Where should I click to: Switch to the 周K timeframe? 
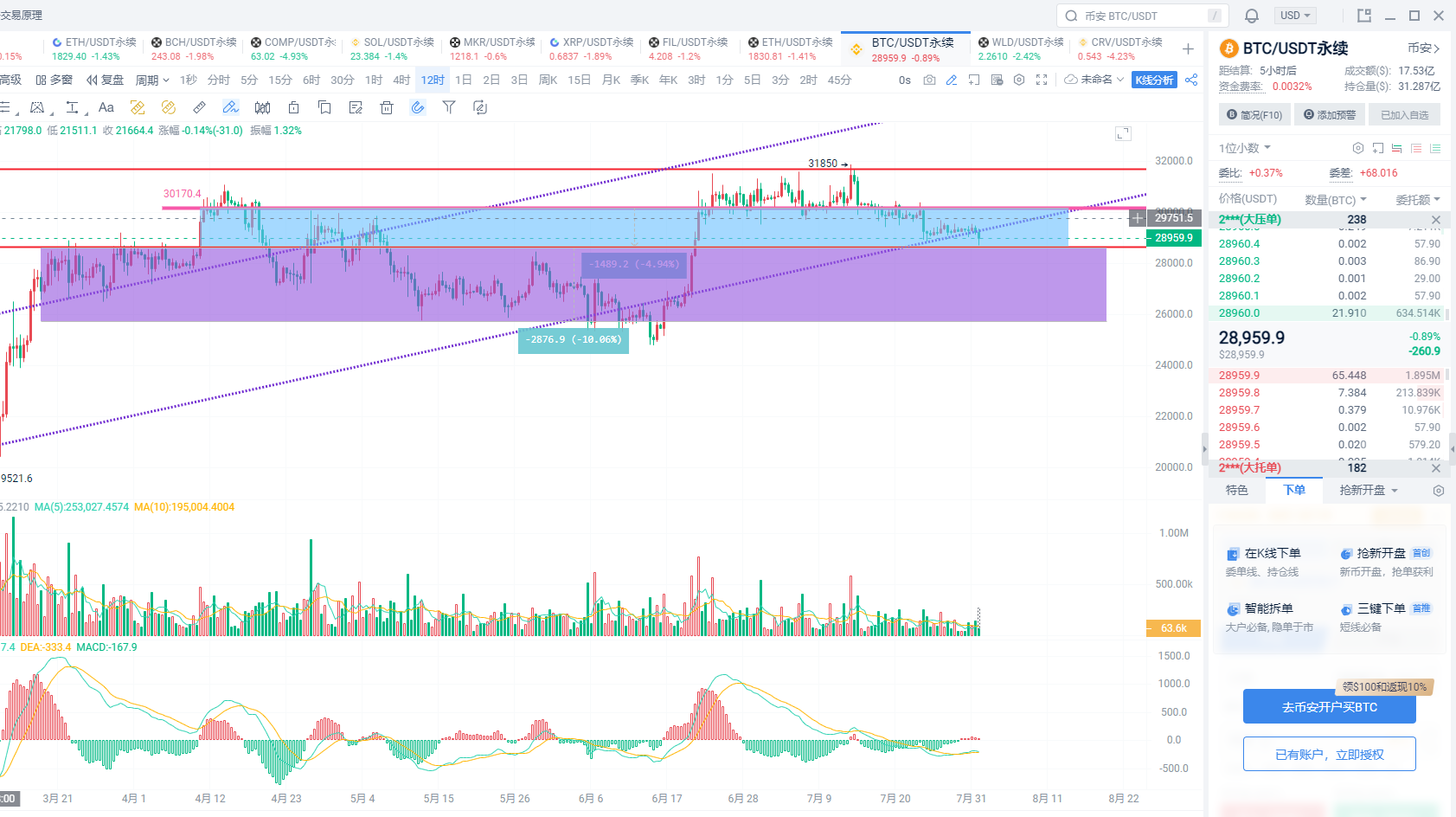click(x=548, y=80)
